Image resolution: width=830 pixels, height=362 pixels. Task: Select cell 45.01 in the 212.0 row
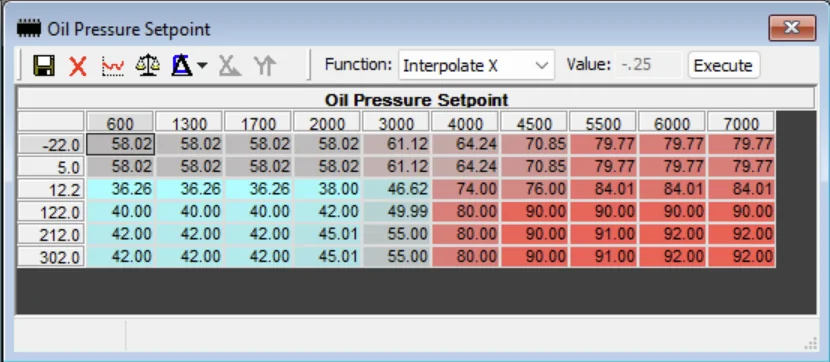click(x=327, y=234)
